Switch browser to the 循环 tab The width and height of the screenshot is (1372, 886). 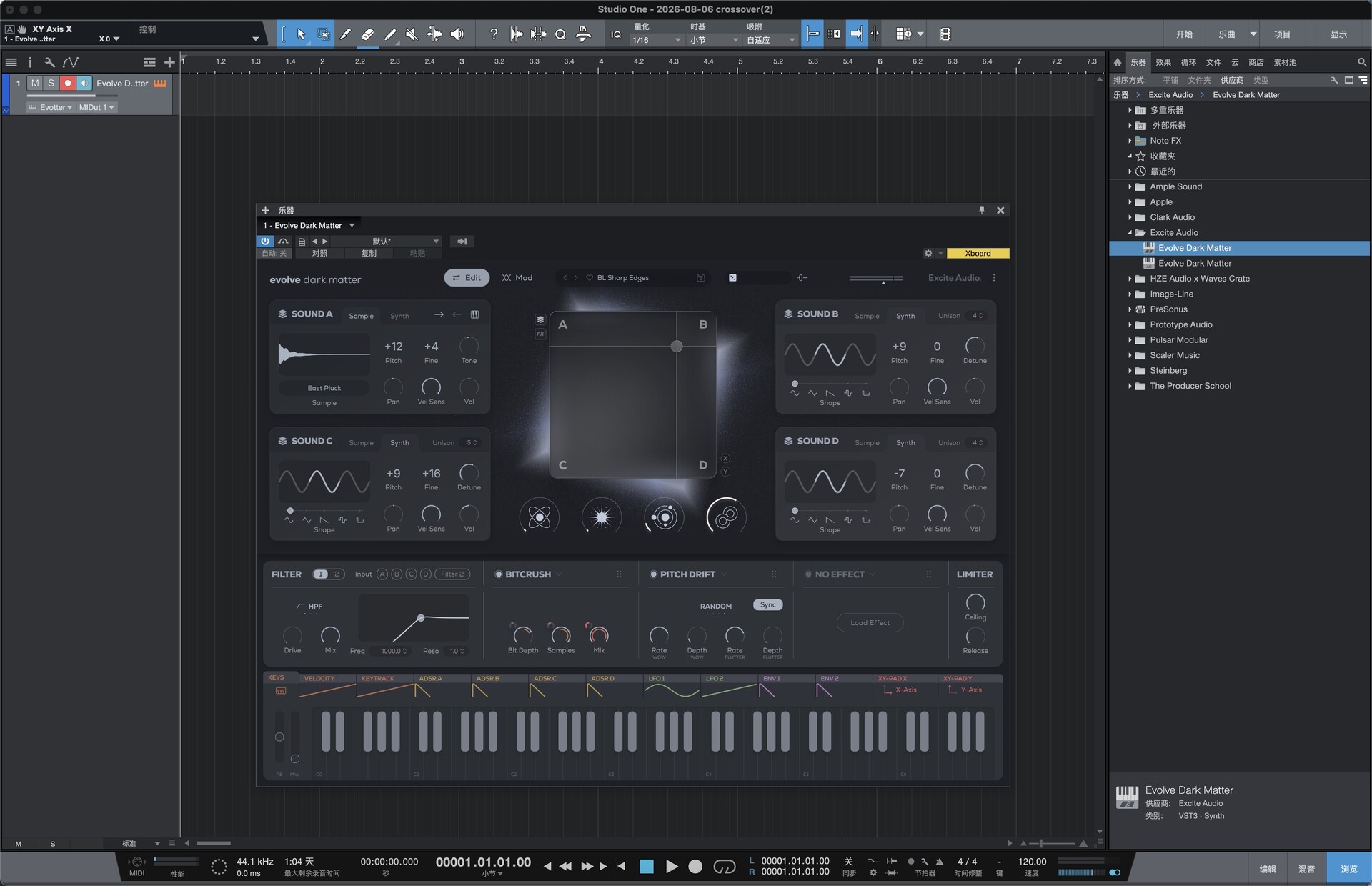[1188, 62]
